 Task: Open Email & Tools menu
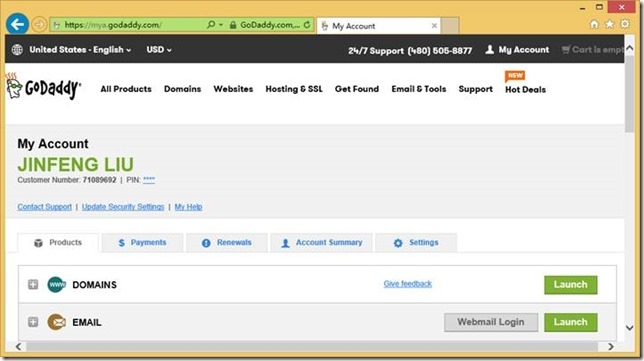419,89
